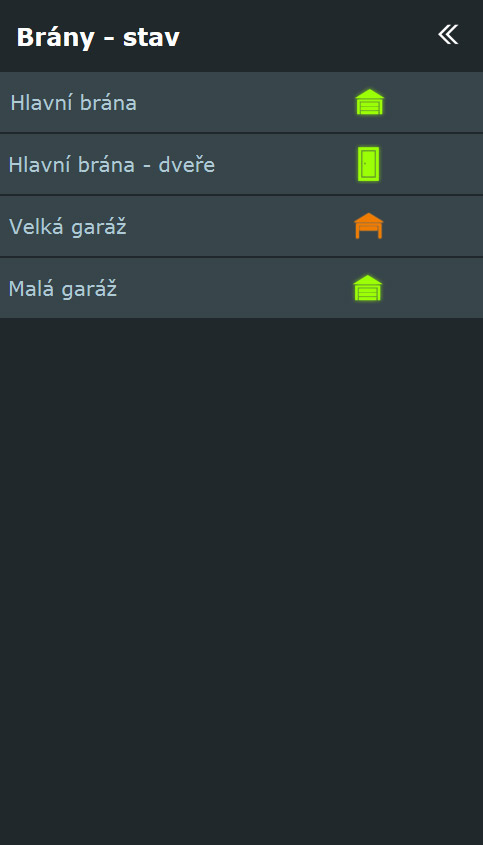Open the Malá garáž list row
The image size is (483, 845).
pyautogui.click(x=242, y=288)
